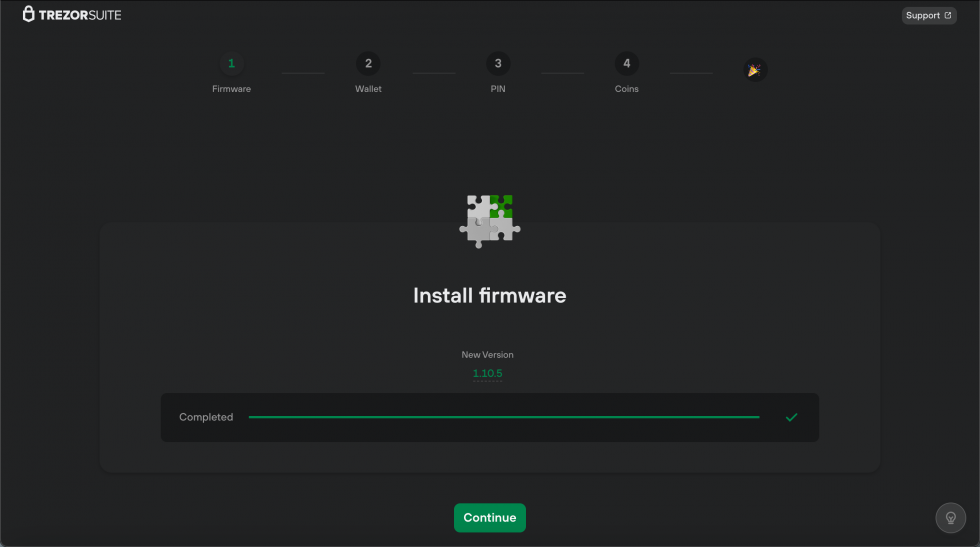
Task: Select step 4 Coins circle
Action: [x=627, y=63]
